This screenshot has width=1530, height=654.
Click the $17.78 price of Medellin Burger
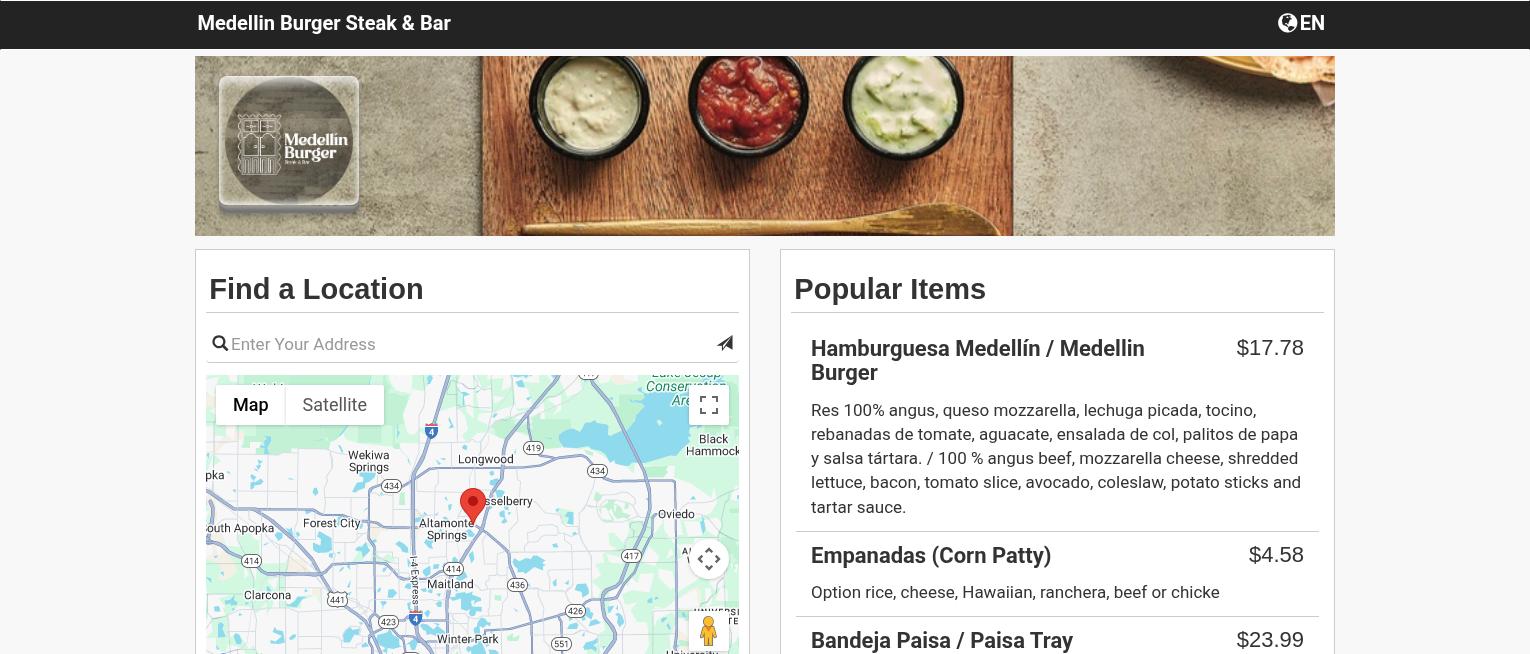coord(1270,348)
